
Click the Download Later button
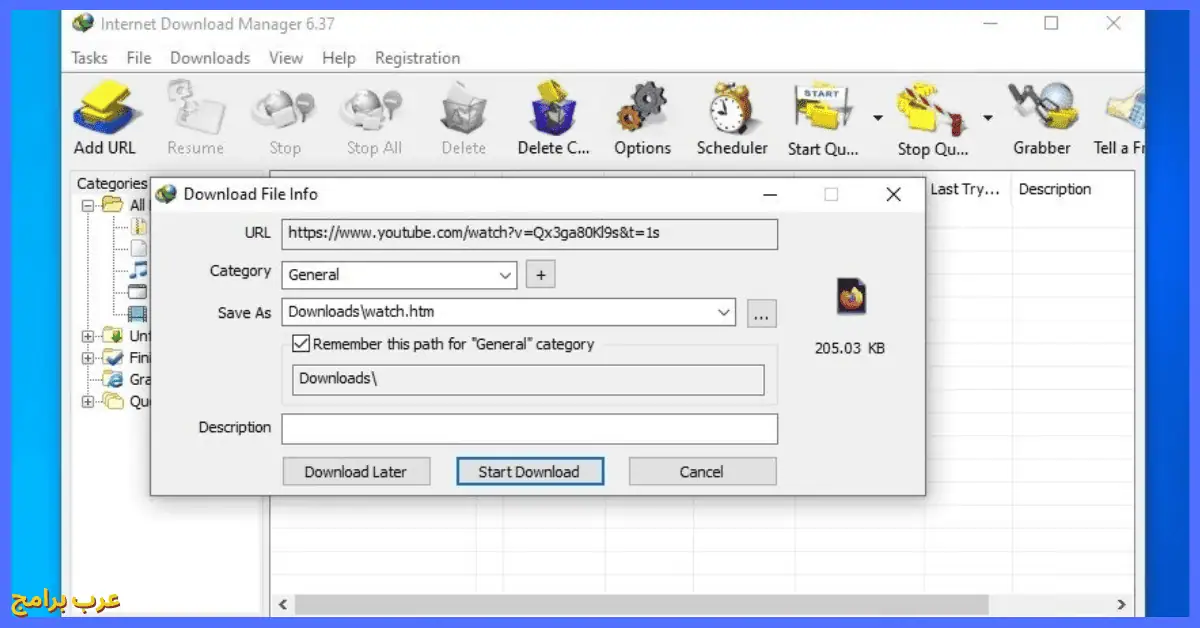click(x=356, y=472)
